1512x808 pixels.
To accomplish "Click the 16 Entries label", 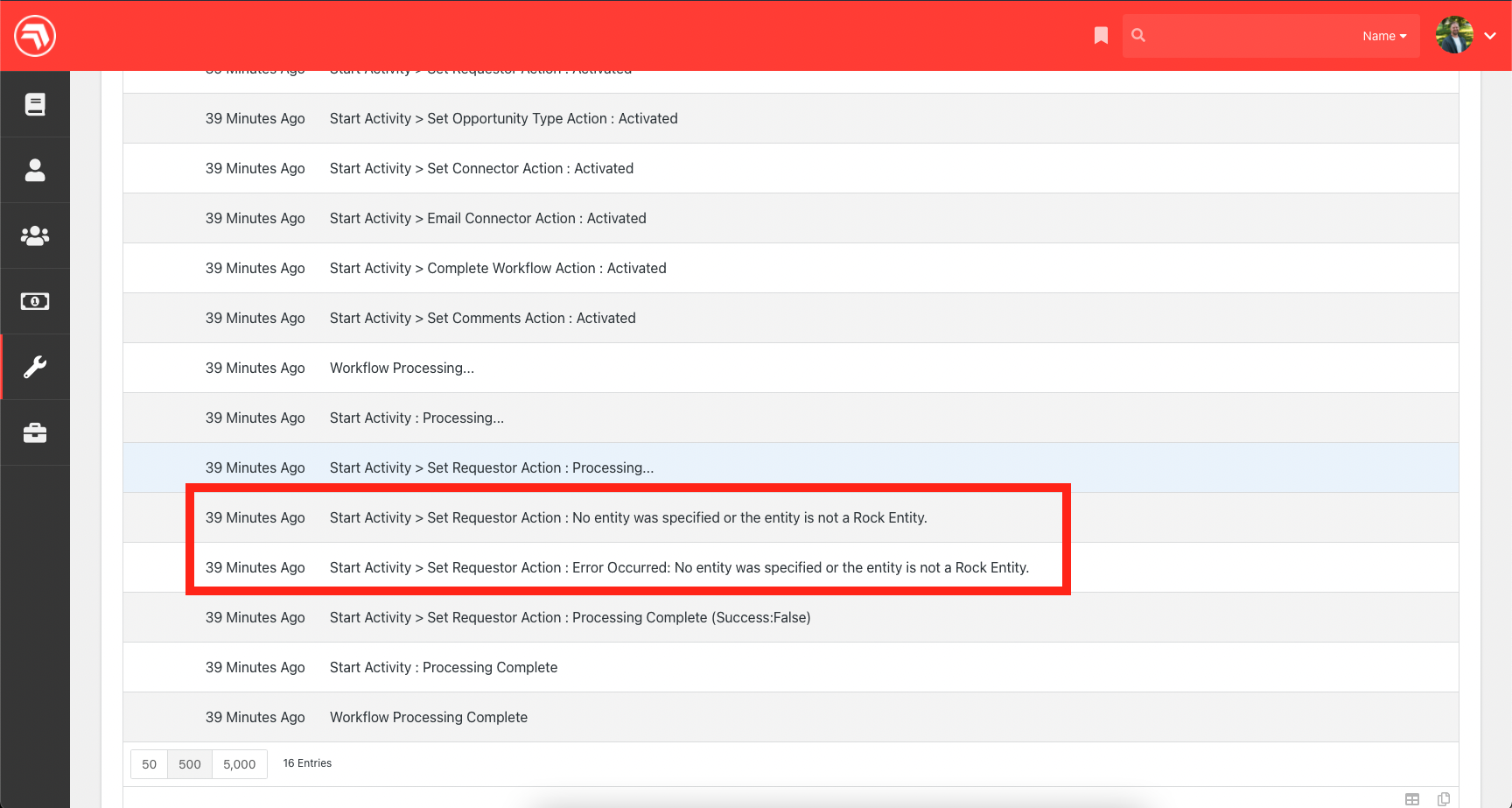I will coord(306,762).
